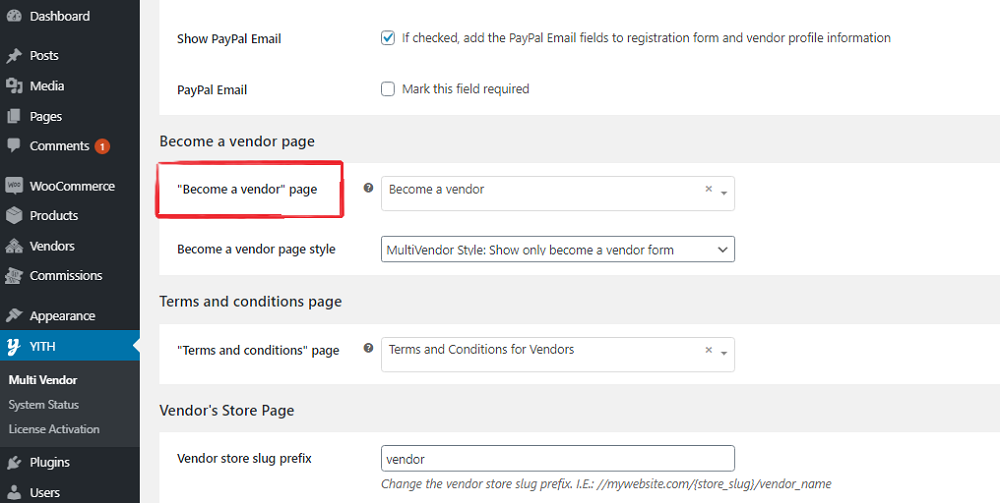Click the Media icon in sidebar

point(14,85)
